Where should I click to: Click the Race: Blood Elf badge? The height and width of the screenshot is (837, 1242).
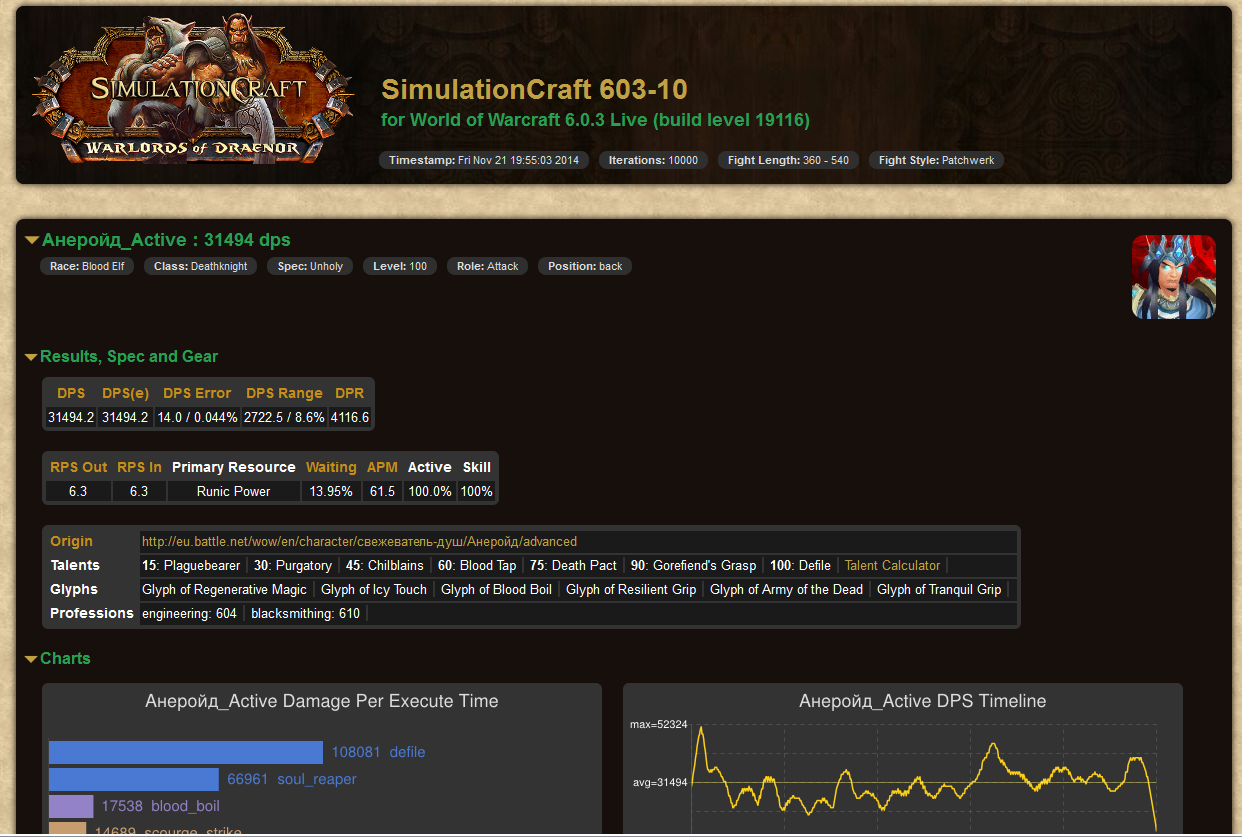pos(87,266)
